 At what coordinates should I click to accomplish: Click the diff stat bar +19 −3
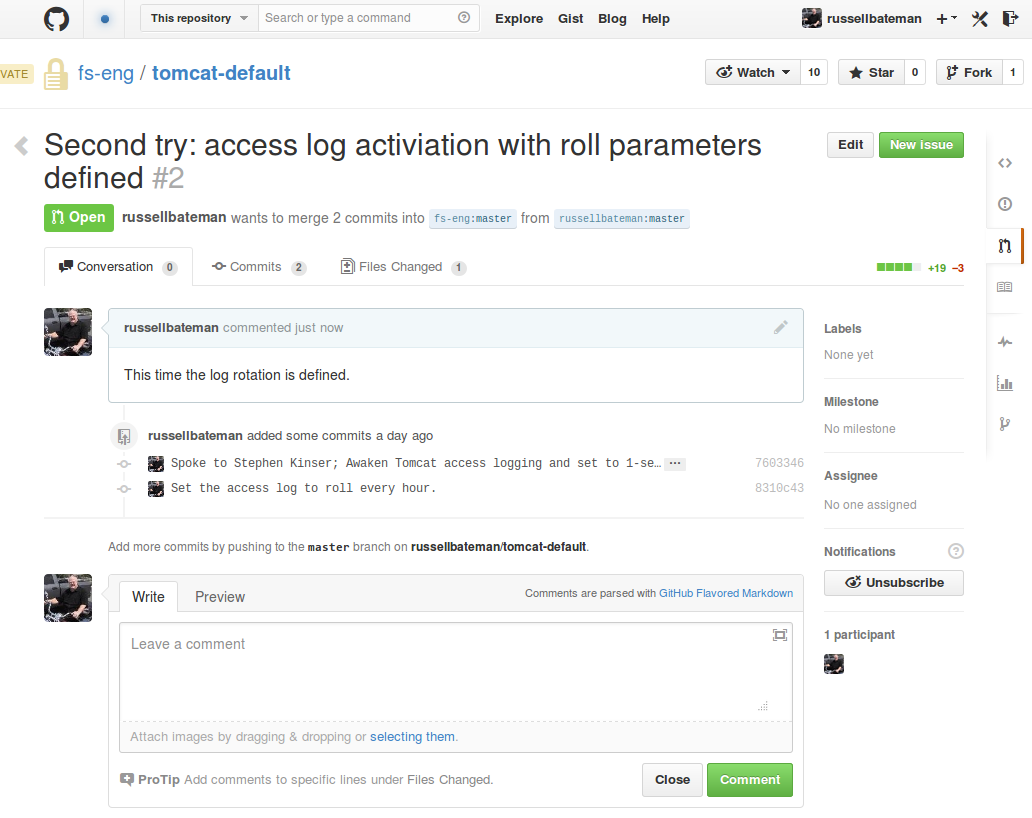[920, 268]
